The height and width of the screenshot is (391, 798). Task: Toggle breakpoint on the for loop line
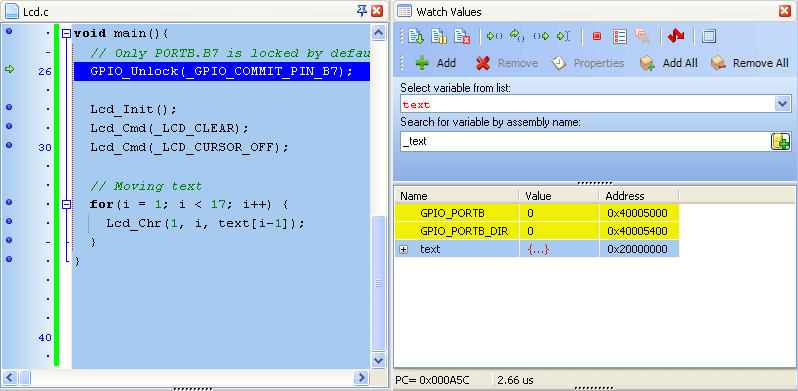[9, 202]
